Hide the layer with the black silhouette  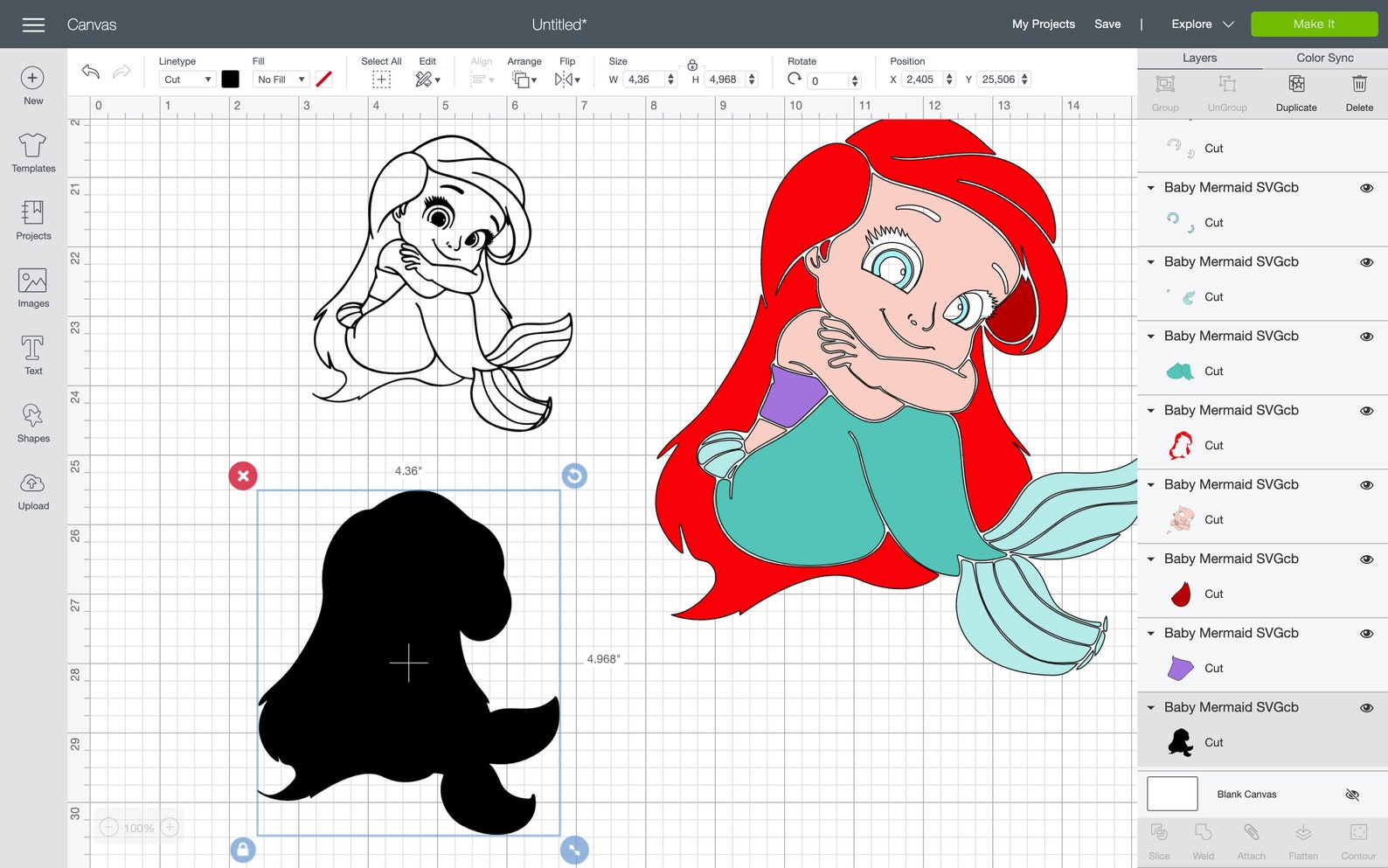[1367, 708]
